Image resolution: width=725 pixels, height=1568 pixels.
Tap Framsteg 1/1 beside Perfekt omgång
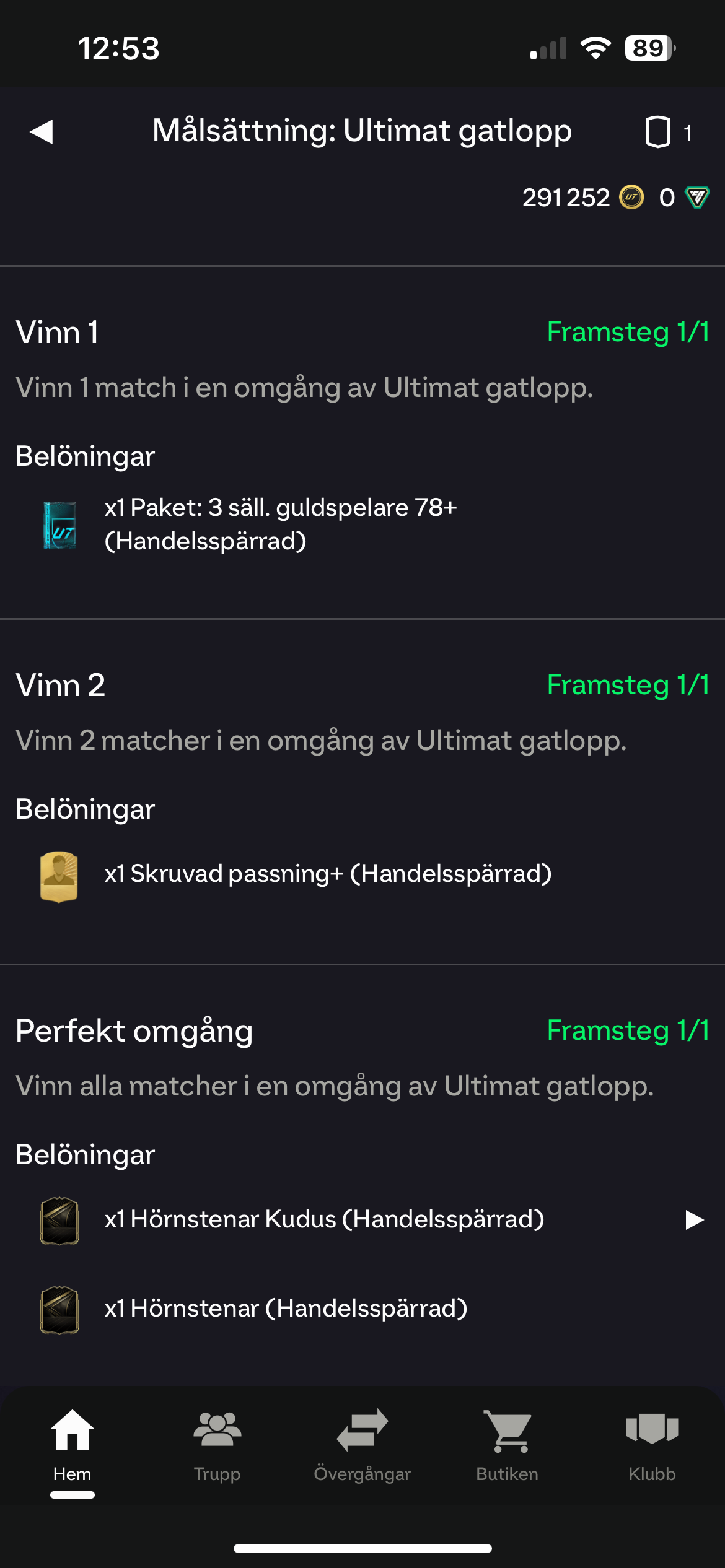coord(628,1030)
